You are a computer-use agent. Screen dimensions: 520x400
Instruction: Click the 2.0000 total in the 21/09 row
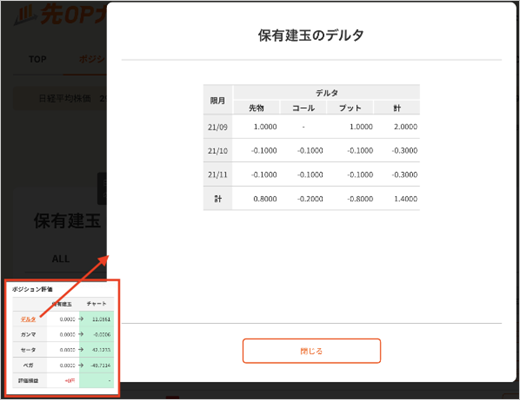[406, 127]
